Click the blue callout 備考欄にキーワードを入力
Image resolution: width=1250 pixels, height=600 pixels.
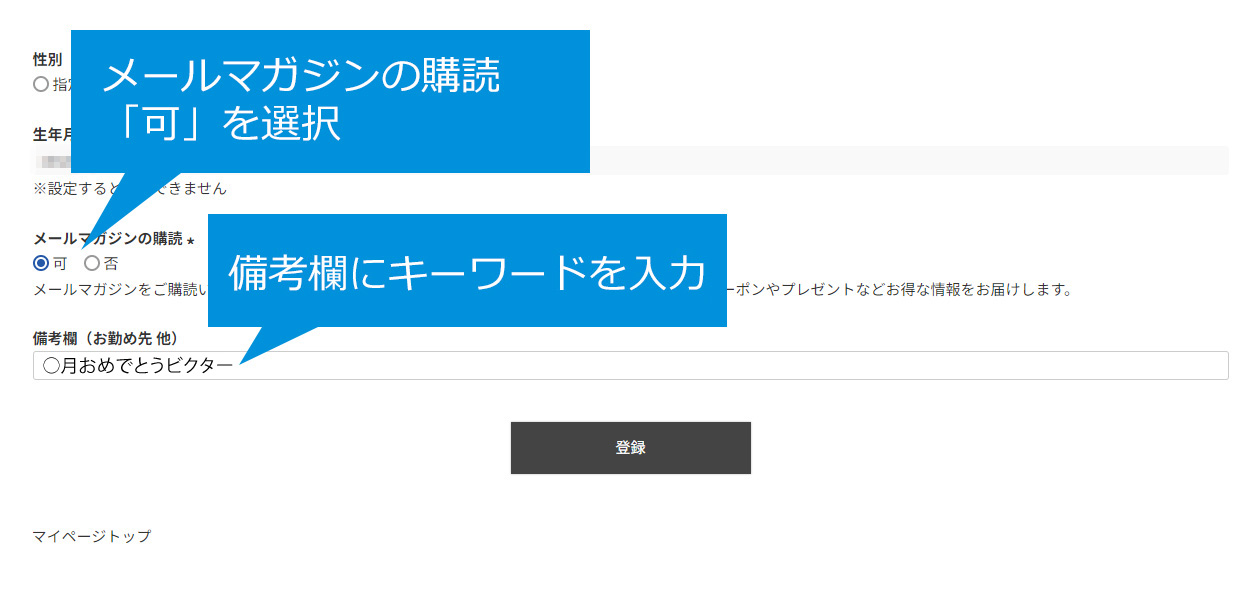coord(467,270)
